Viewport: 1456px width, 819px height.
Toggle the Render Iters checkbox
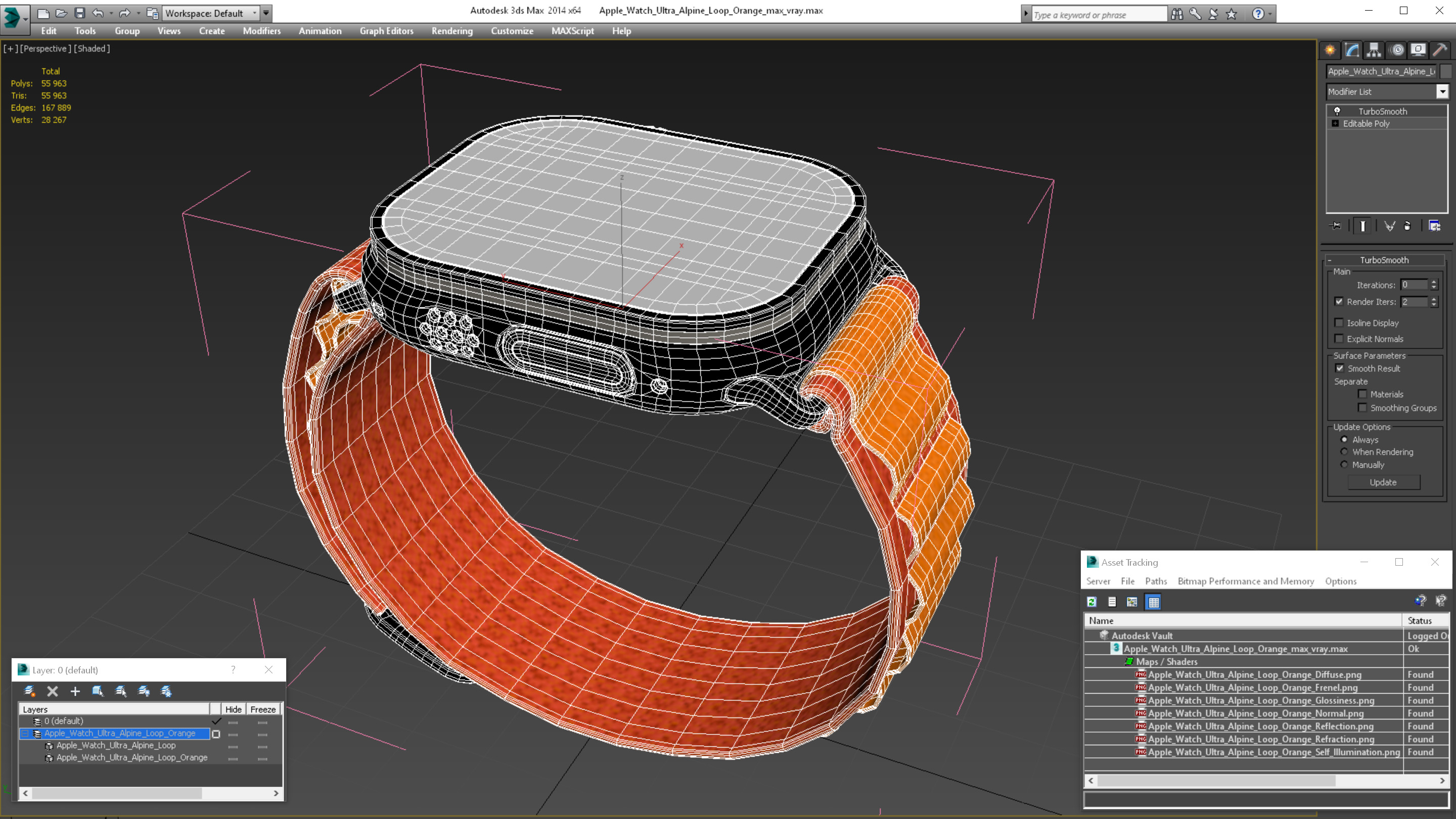[x=1339, y=301]
